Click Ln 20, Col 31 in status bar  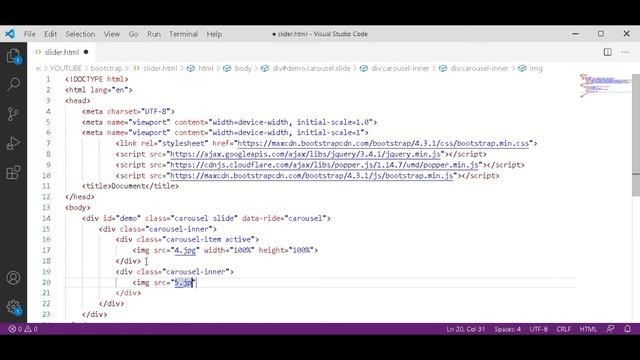point(466,329)
